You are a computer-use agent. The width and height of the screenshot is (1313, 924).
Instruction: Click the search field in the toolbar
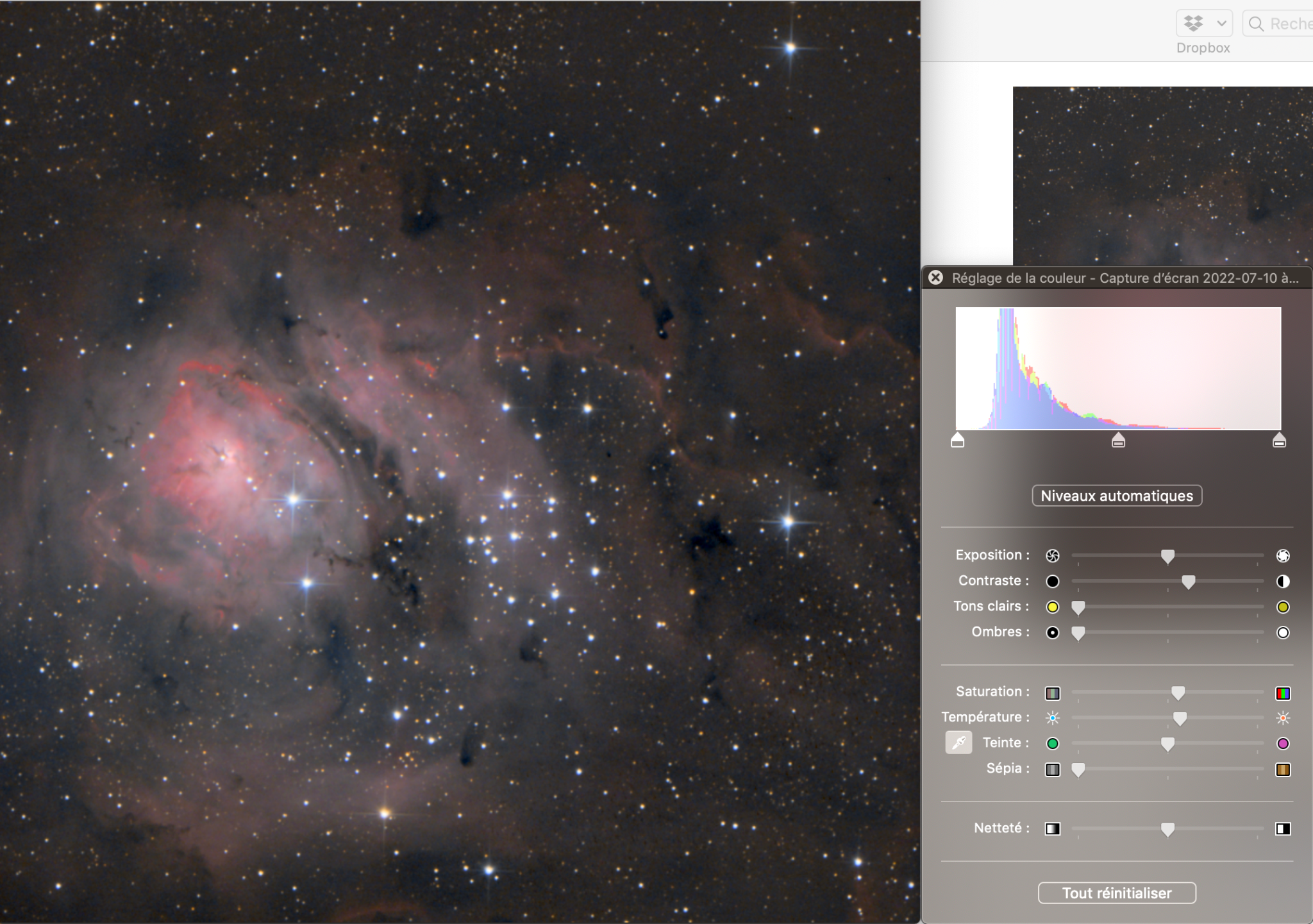point(1278,24)
